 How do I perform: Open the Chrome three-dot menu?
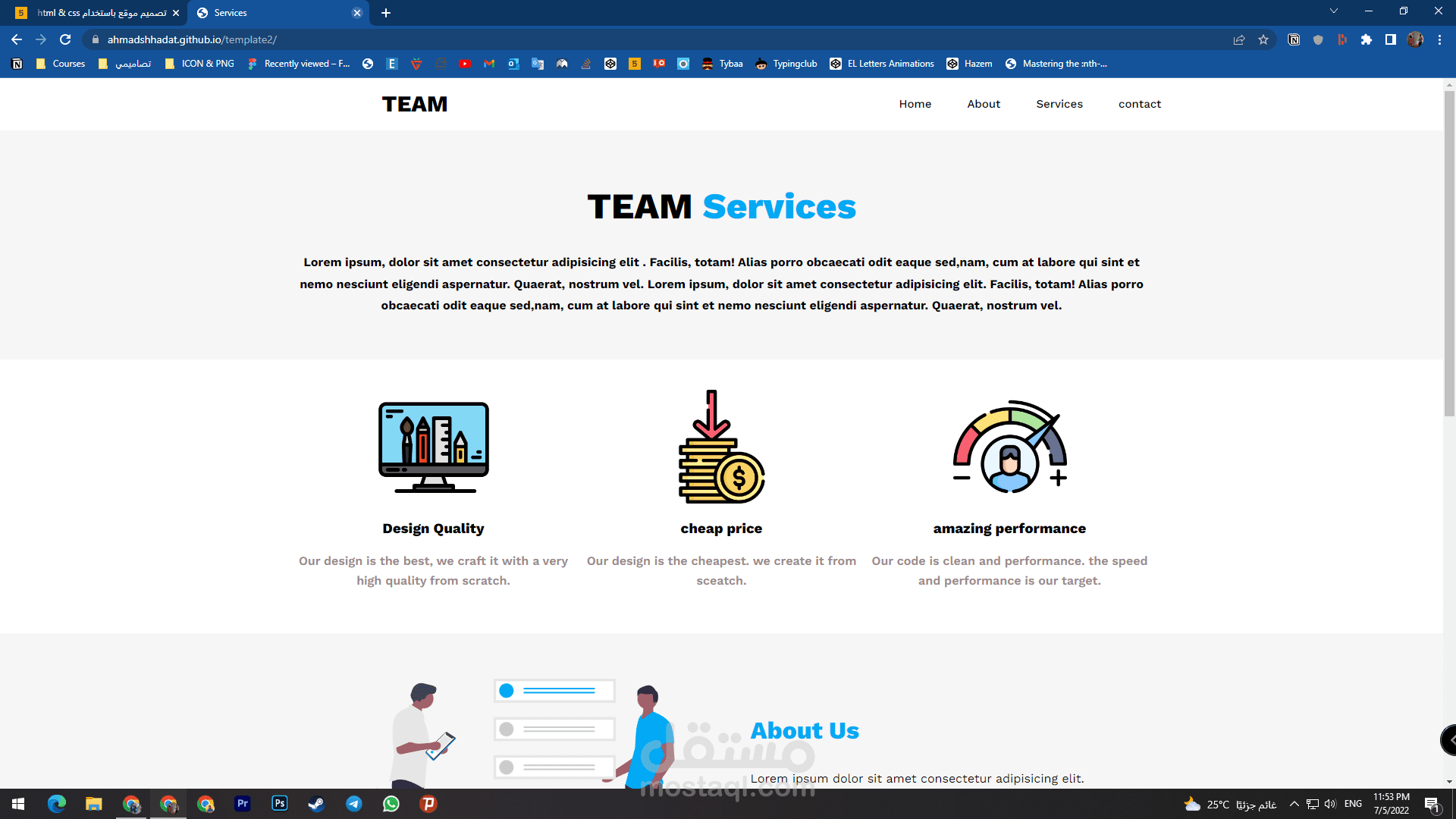click(1440, 39)
